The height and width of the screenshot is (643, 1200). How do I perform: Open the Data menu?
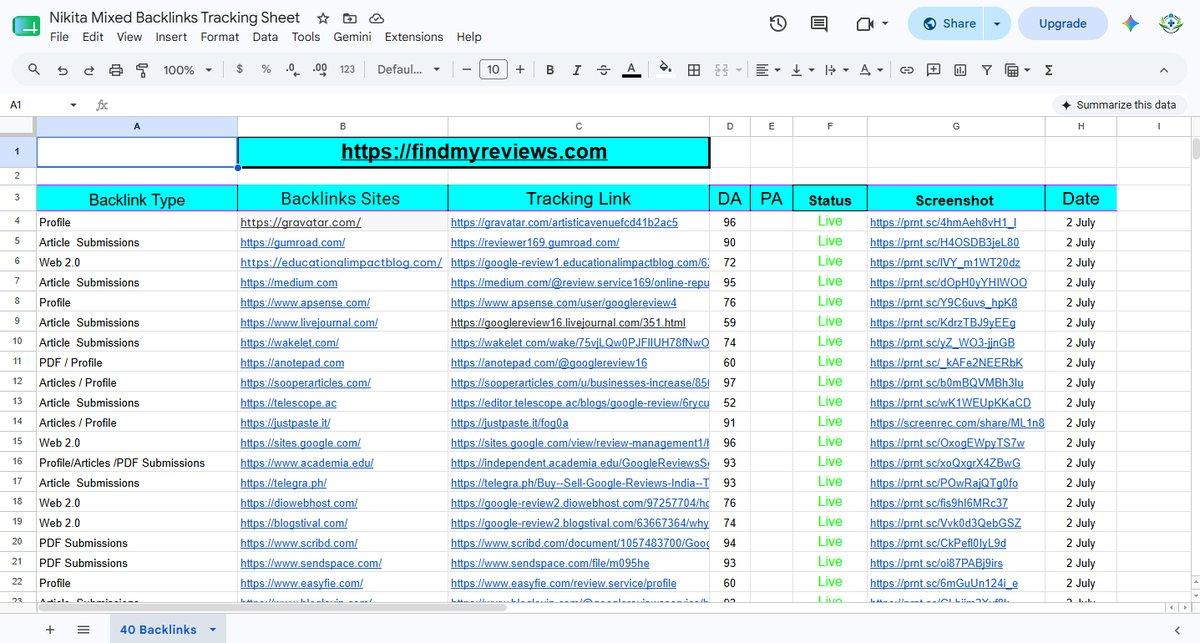265,37
